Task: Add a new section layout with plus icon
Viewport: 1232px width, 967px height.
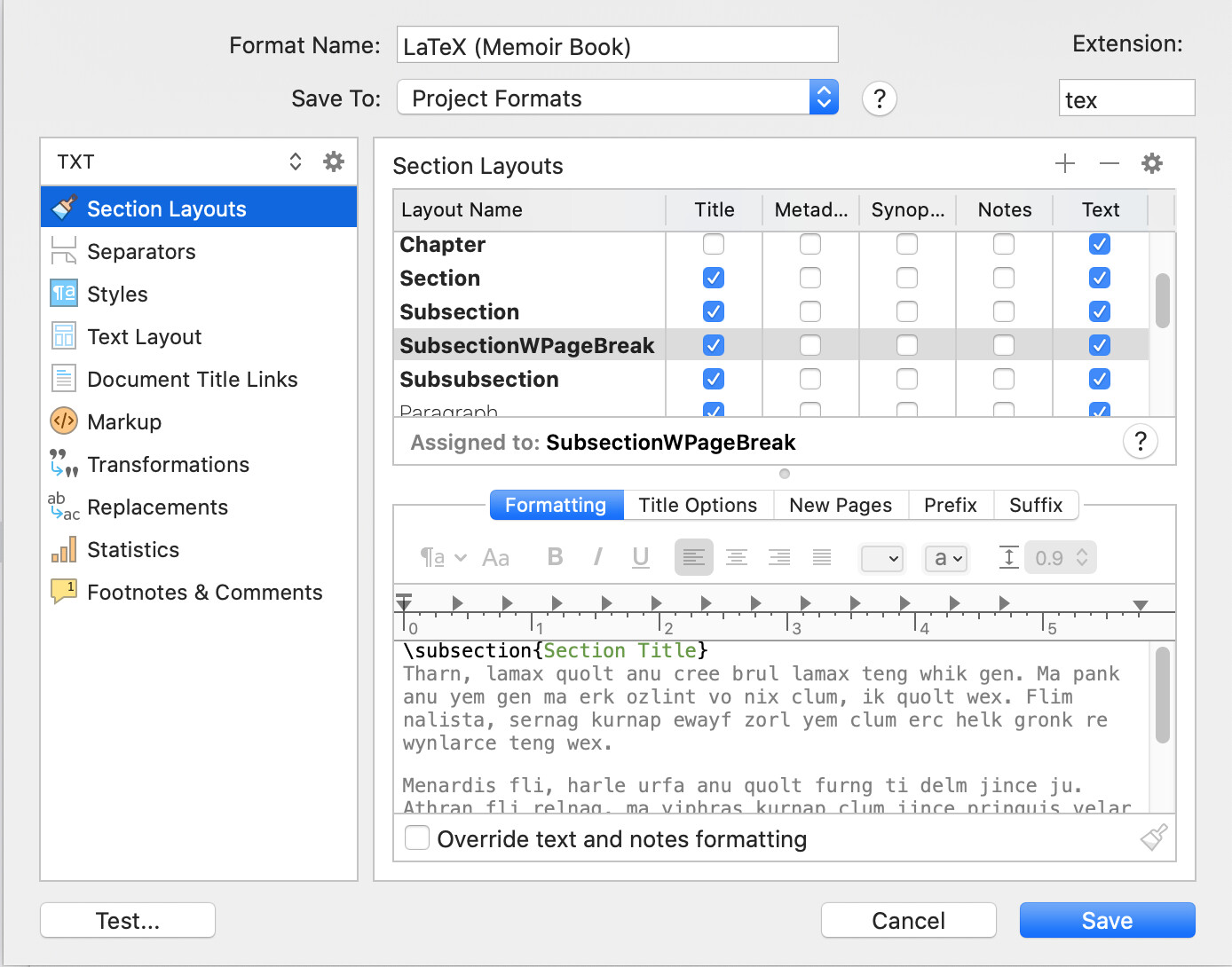Action: point(1065,163)
